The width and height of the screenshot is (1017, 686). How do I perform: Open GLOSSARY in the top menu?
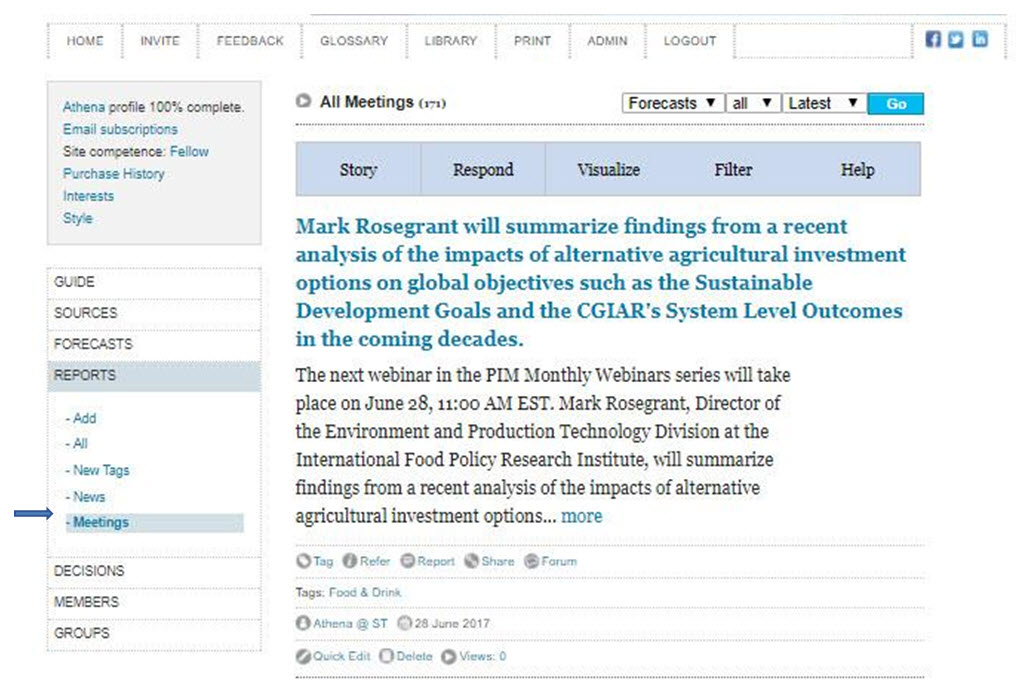pos(354,41)
